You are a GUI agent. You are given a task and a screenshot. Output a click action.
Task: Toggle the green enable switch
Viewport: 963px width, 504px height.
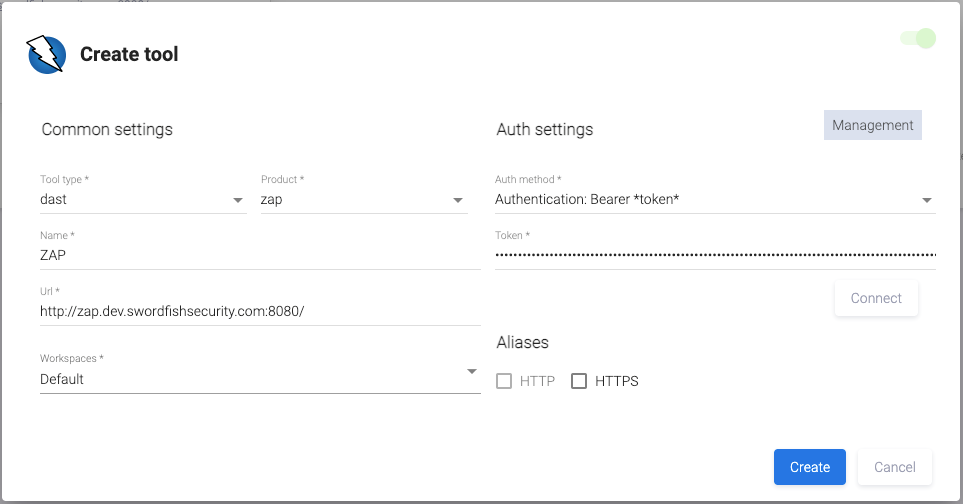918,39
